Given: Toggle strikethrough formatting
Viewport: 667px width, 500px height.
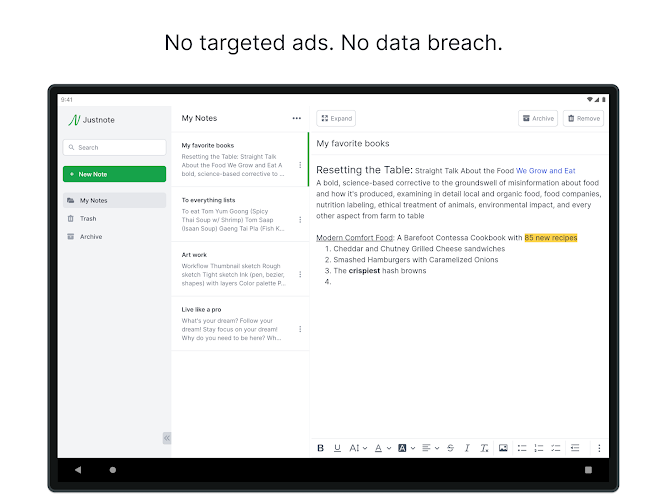Looking at the screenshot, I should (450, 448).
